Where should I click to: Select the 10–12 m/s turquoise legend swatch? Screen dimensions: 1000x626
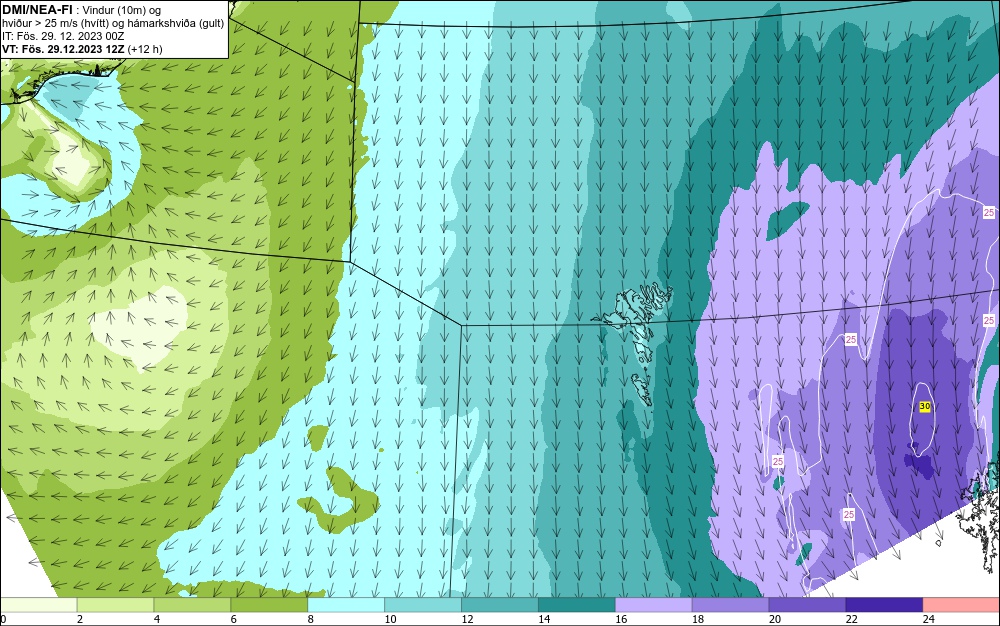click(x=423, y=605)
